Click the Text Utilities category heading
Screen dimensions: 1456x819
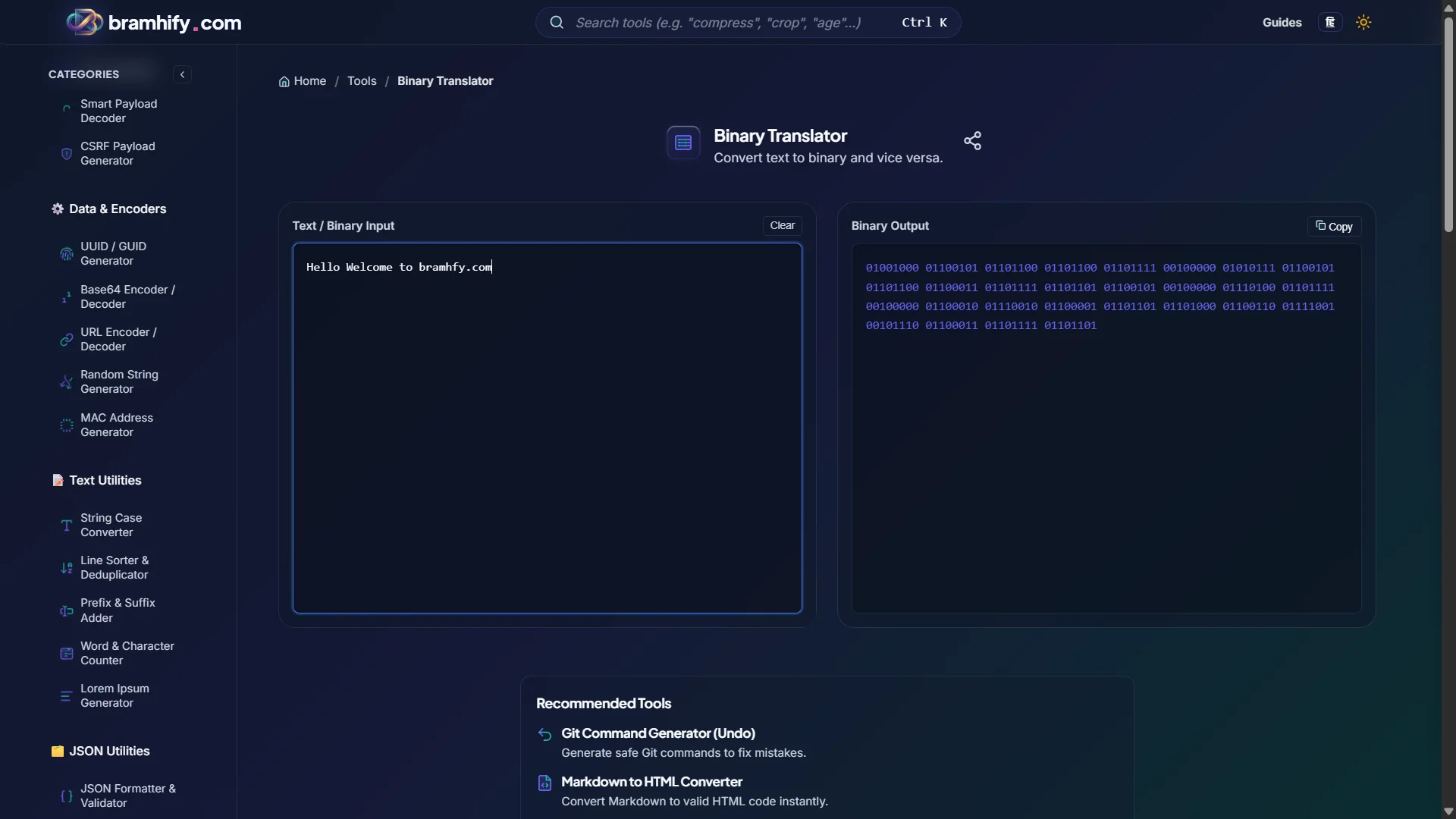(x=96, y=481)
